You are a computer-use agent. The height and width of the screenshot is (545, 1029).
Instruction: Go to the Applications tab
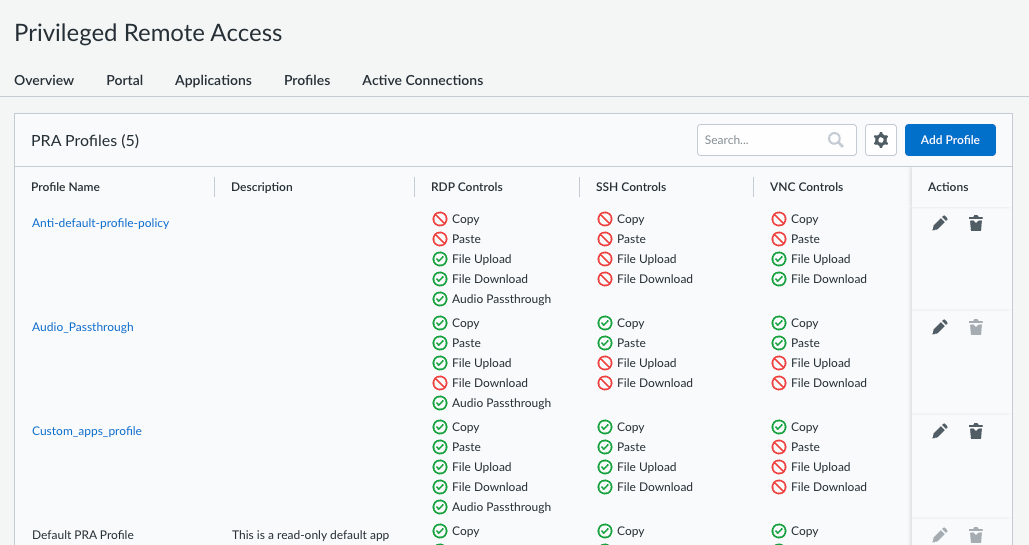[213, 80]
